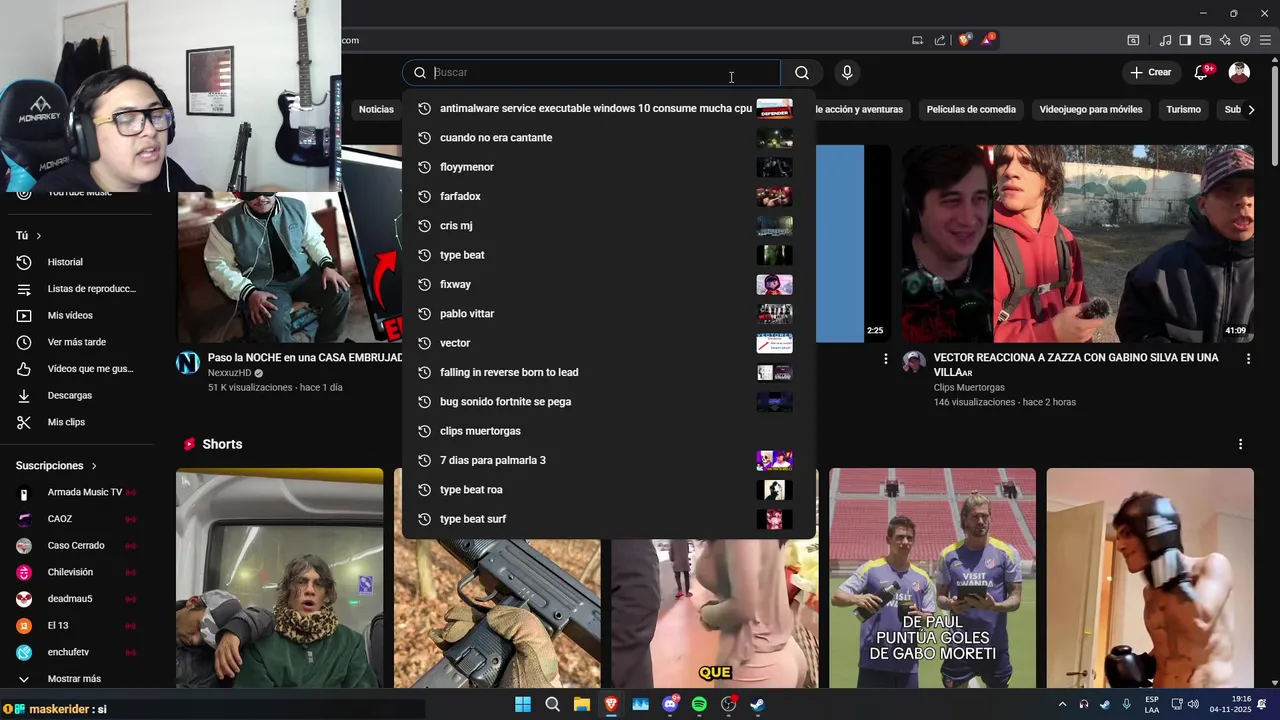Open options menu for Vector reacciona video

tap(1248, 358)
